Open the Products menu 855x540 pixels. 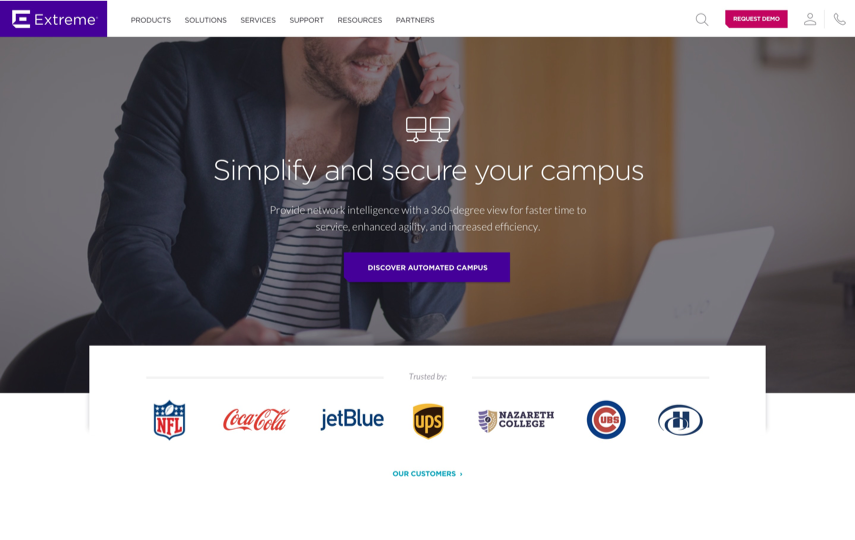tap(150, 20)
